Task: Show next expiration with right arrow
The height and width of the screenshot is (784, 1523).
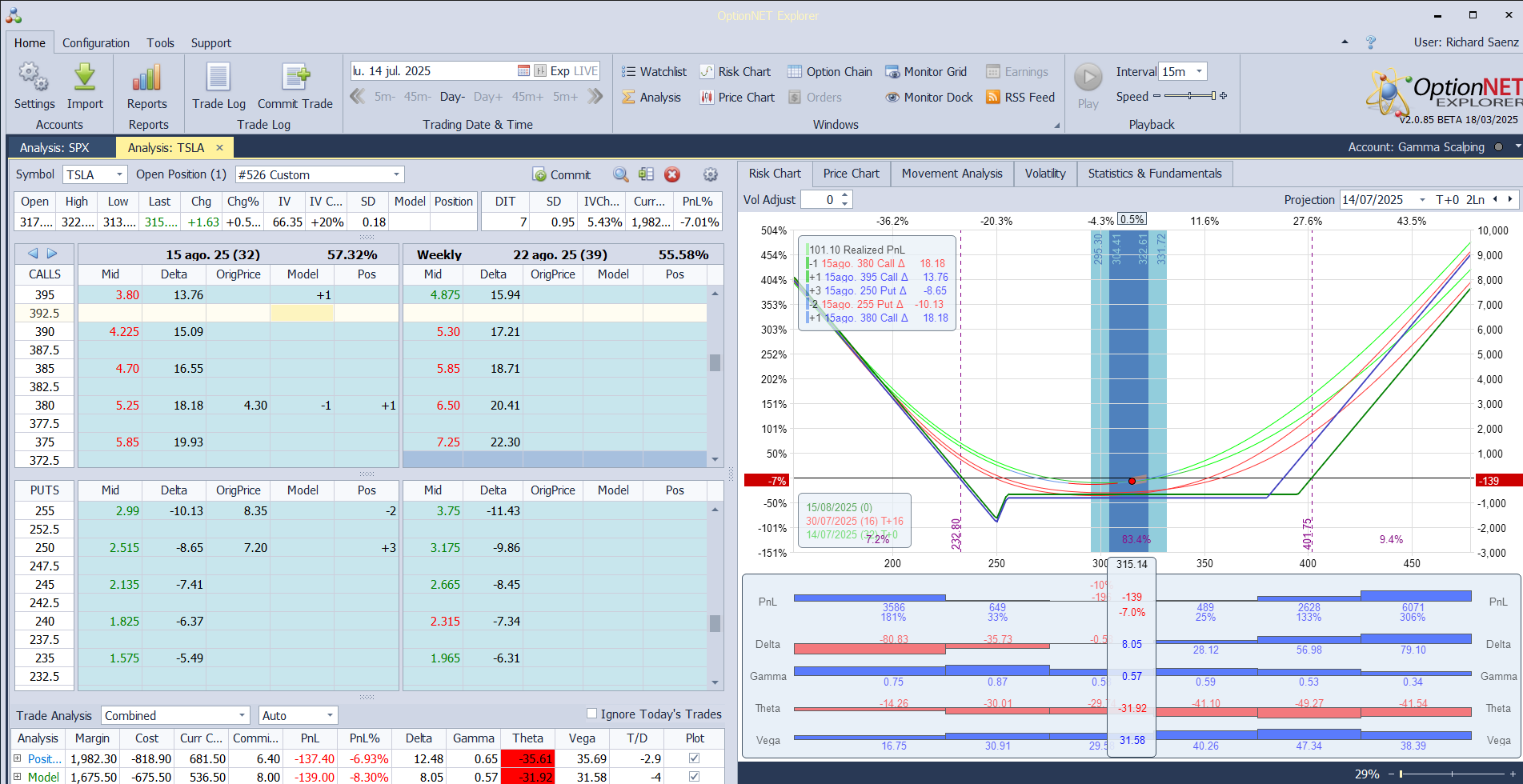Action: pyautogui.click(x=52, y=254)
